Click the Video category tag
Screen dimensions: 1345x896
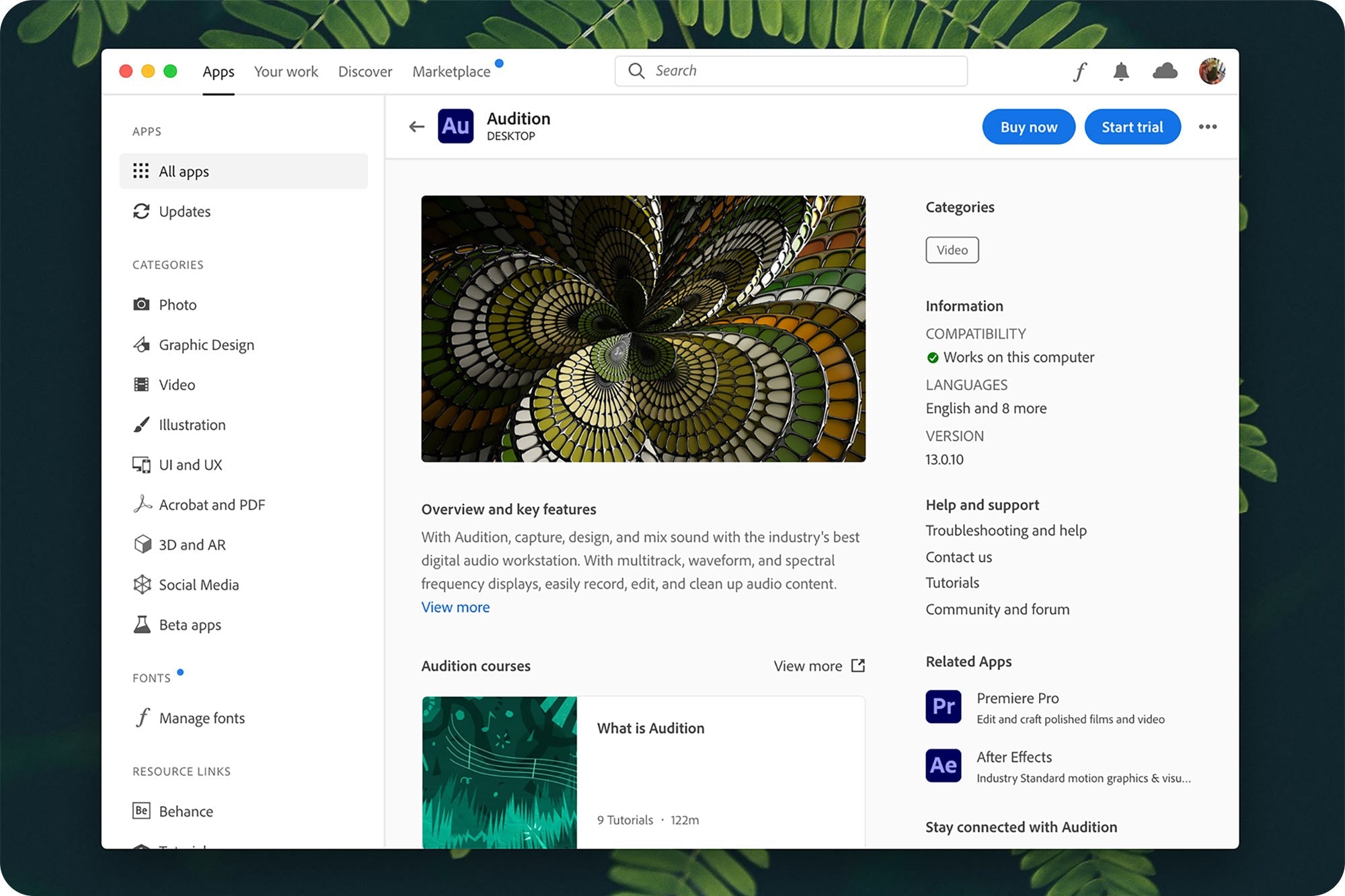click(952, 250)
